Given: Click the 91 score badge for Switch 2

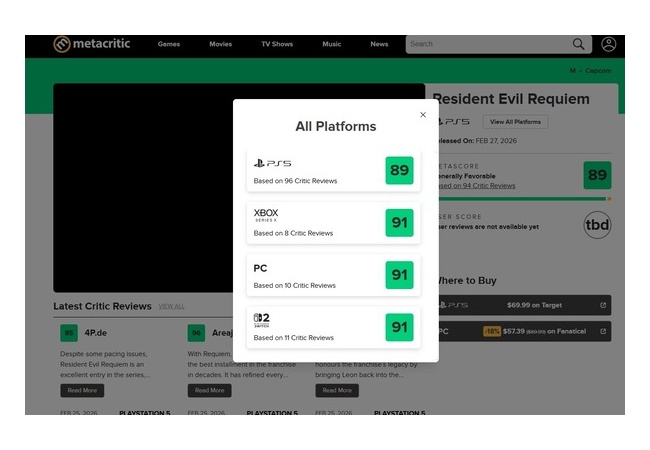Looking at the screenshot, I should [399, 327].
